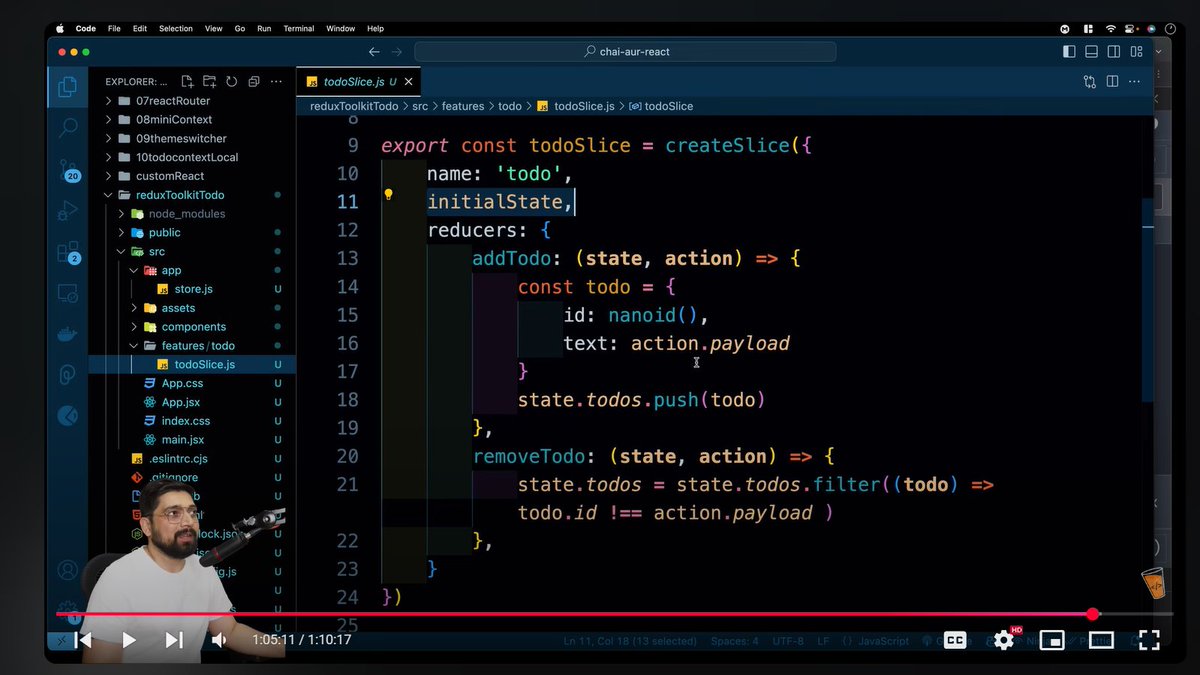The height and width of the screenshot is (675, 1200).
Task: Open the Terminal menu in the menu bar
Action: (298, 28)
